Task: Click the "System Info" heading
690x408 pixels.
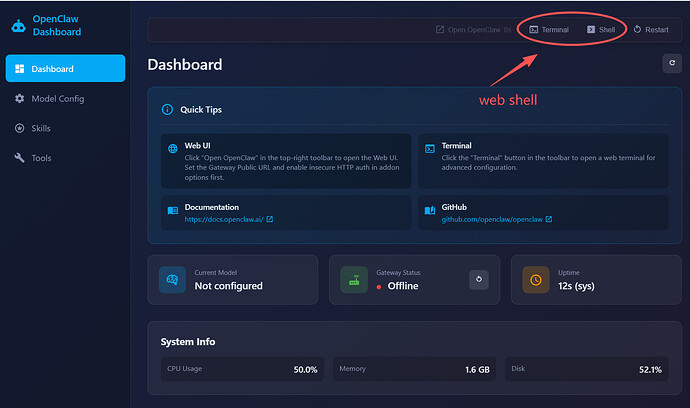Action: tap(188, 342)
